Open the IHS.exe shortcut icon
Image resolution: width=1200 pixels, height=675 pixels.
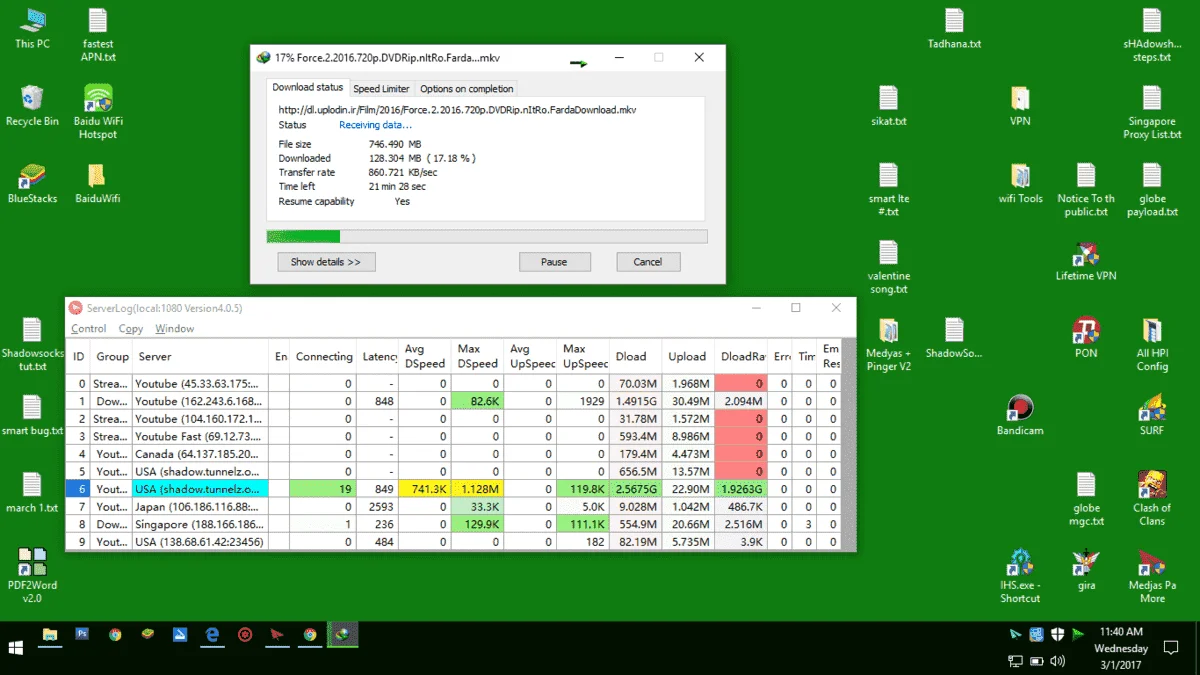(x=1020, y=576)
